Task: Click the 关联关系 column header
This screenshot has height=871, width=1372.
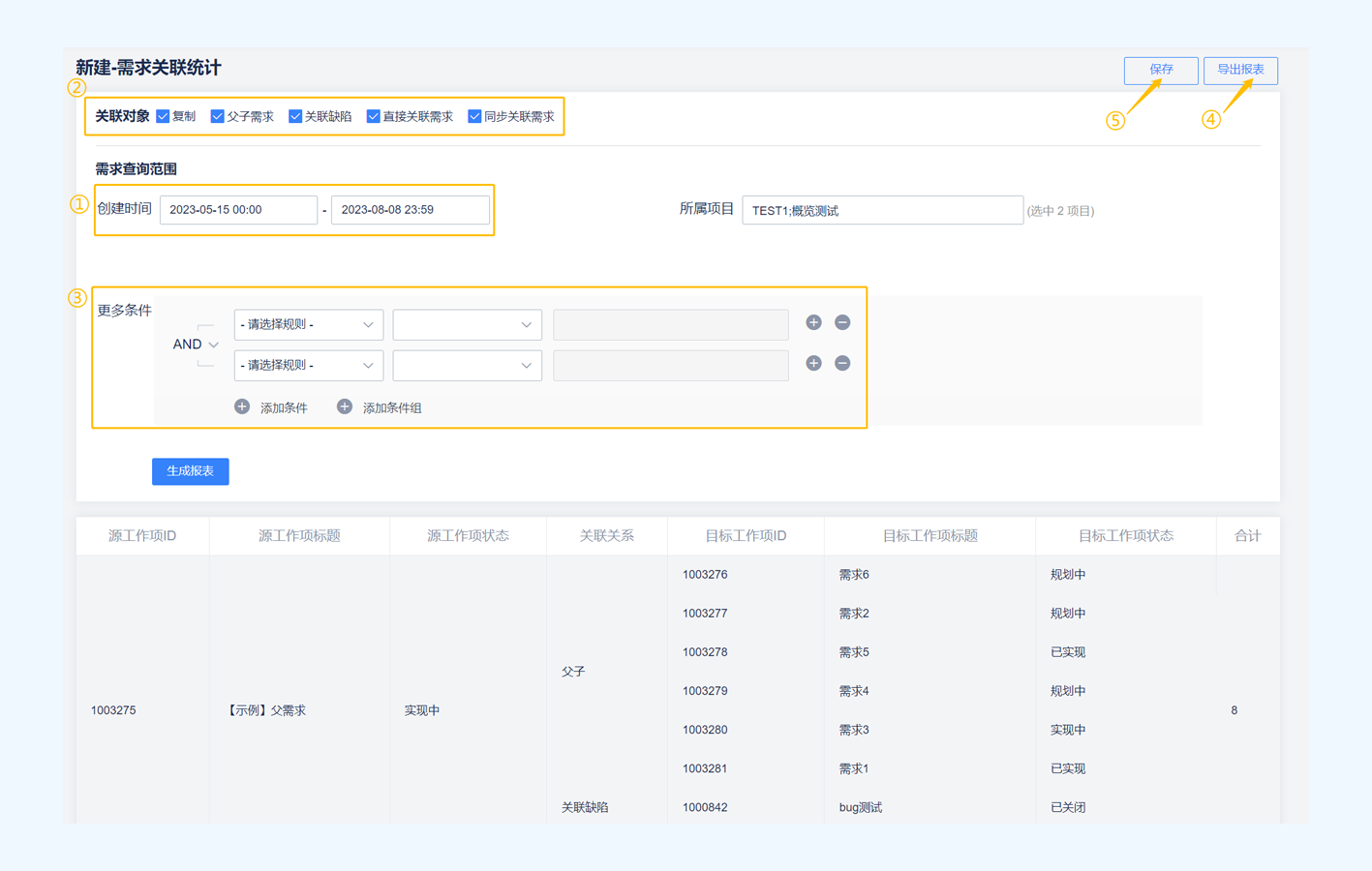Action: pyautogui.click(x=607, y=536)
